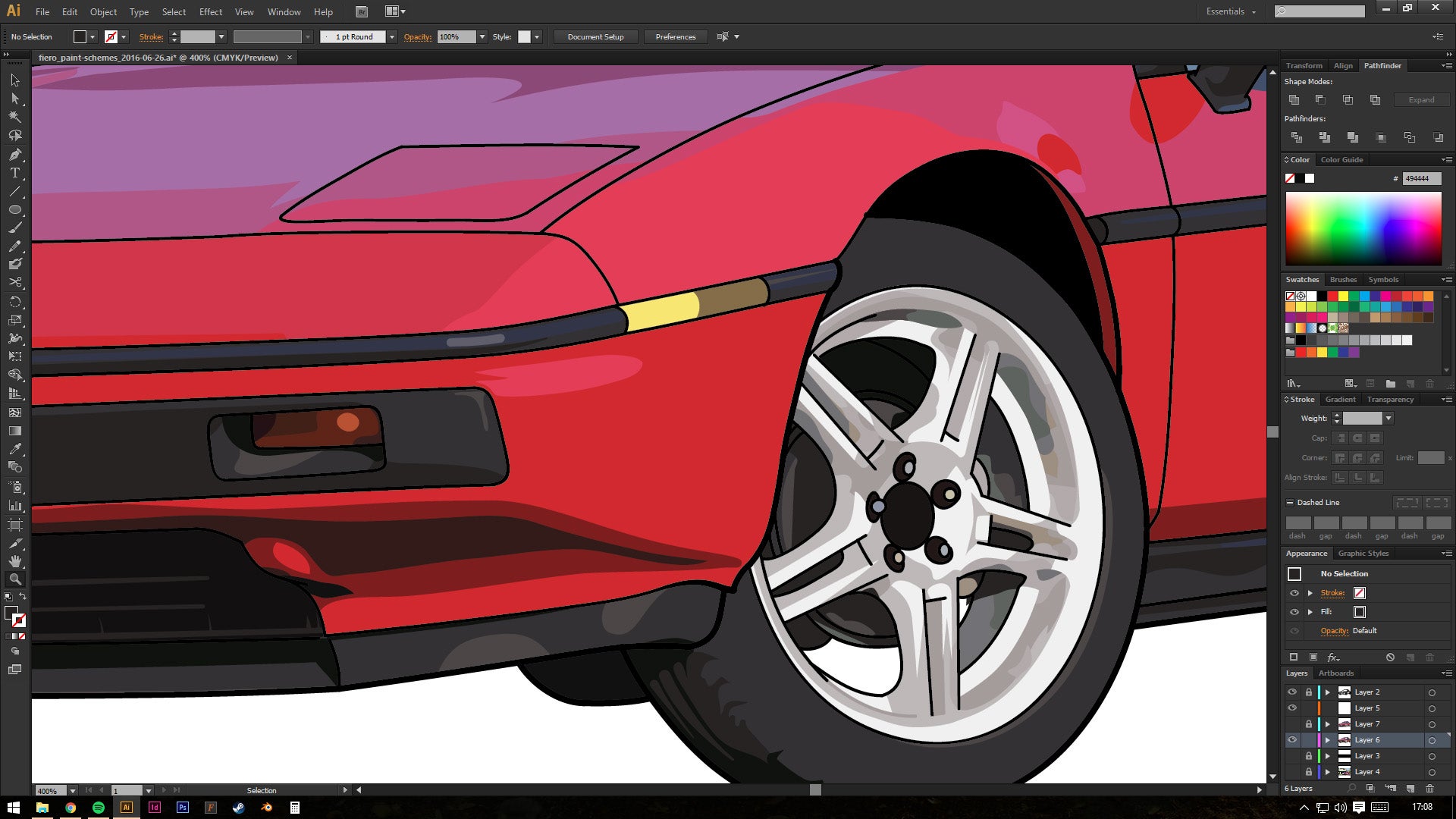Select the Pen tool
The height and width of the screenshot is (819, 1456).
(15, 155)
